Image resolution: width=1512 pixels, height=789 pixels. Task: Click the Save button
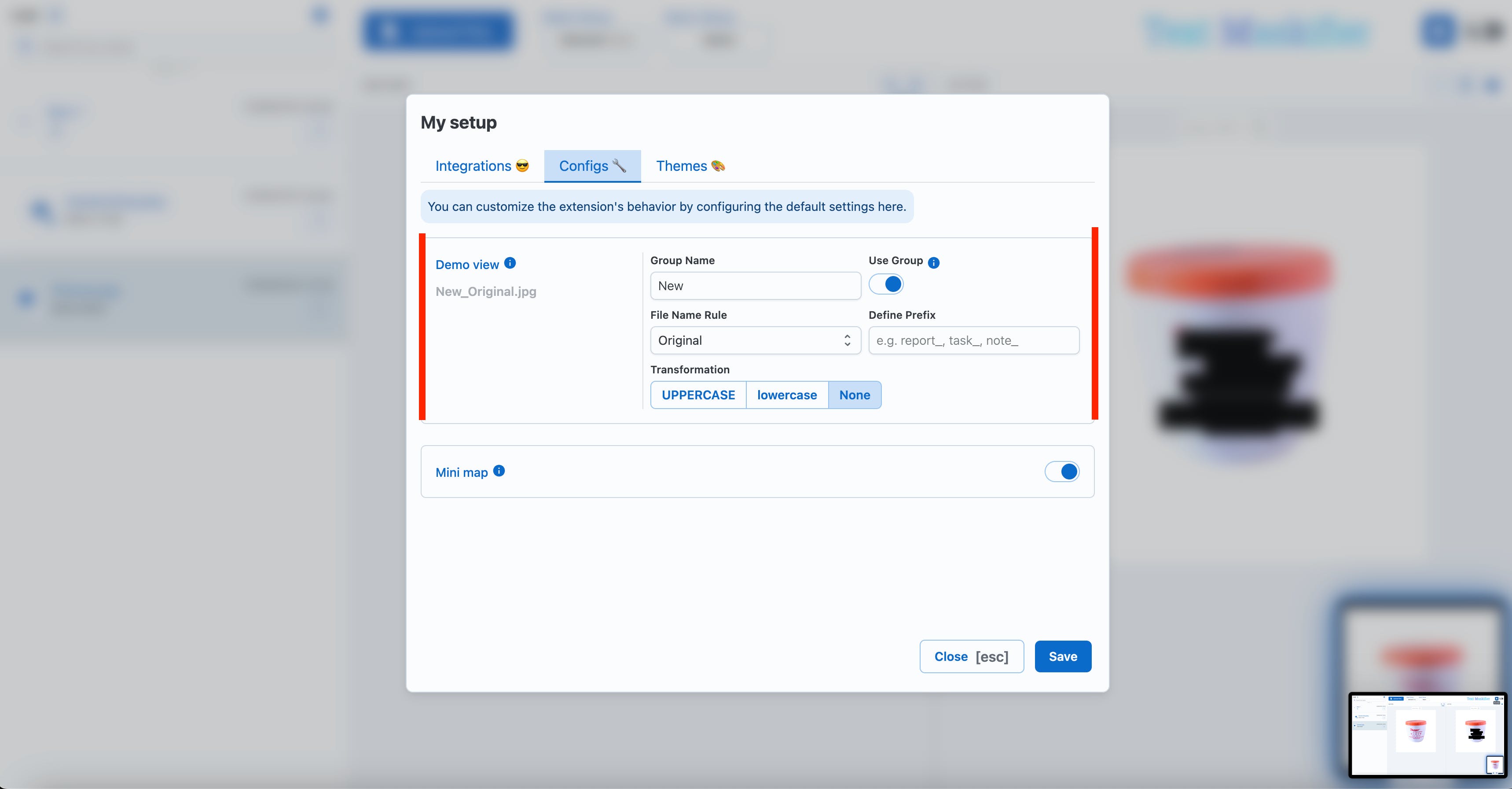1062,656
